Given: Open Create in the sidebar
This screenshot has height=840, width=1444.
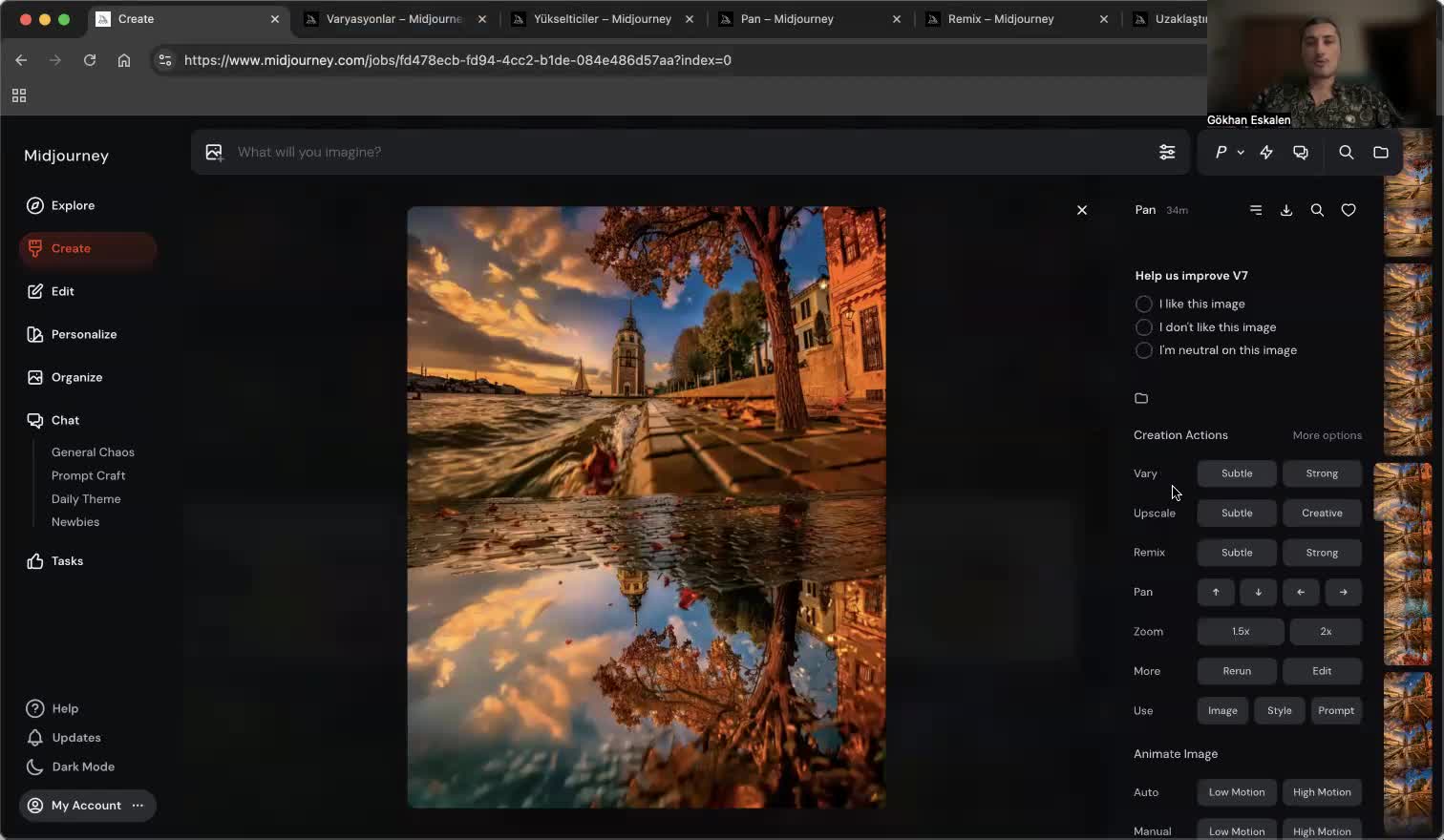Looking at the screenshot, I should click(88, 248).
